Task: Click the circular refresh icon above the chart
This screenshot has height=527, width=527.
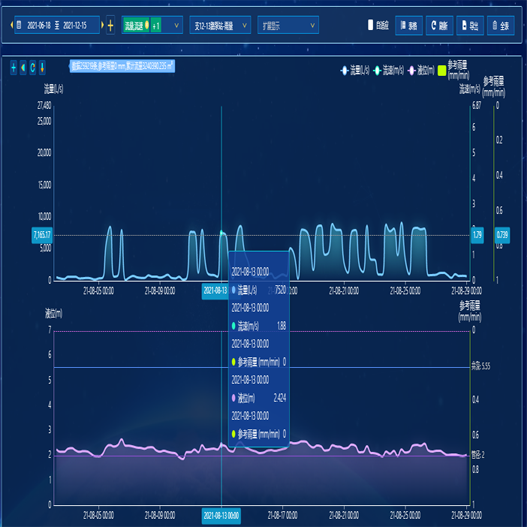Action: pyautogui.click(x=33, y=68)
